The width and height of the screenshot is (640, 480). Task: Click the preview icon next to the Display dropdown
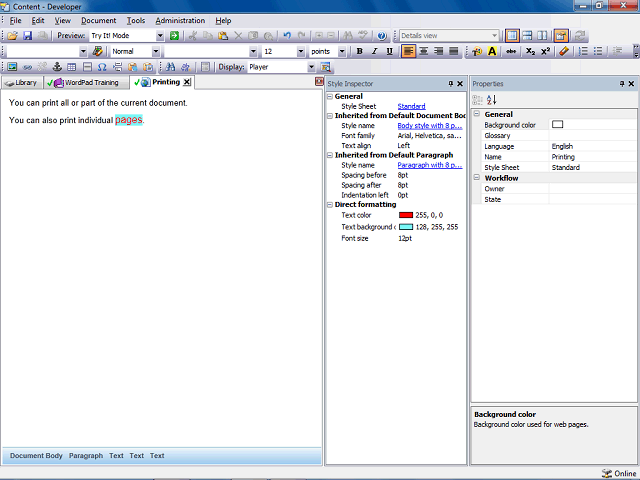pos(325,67)
